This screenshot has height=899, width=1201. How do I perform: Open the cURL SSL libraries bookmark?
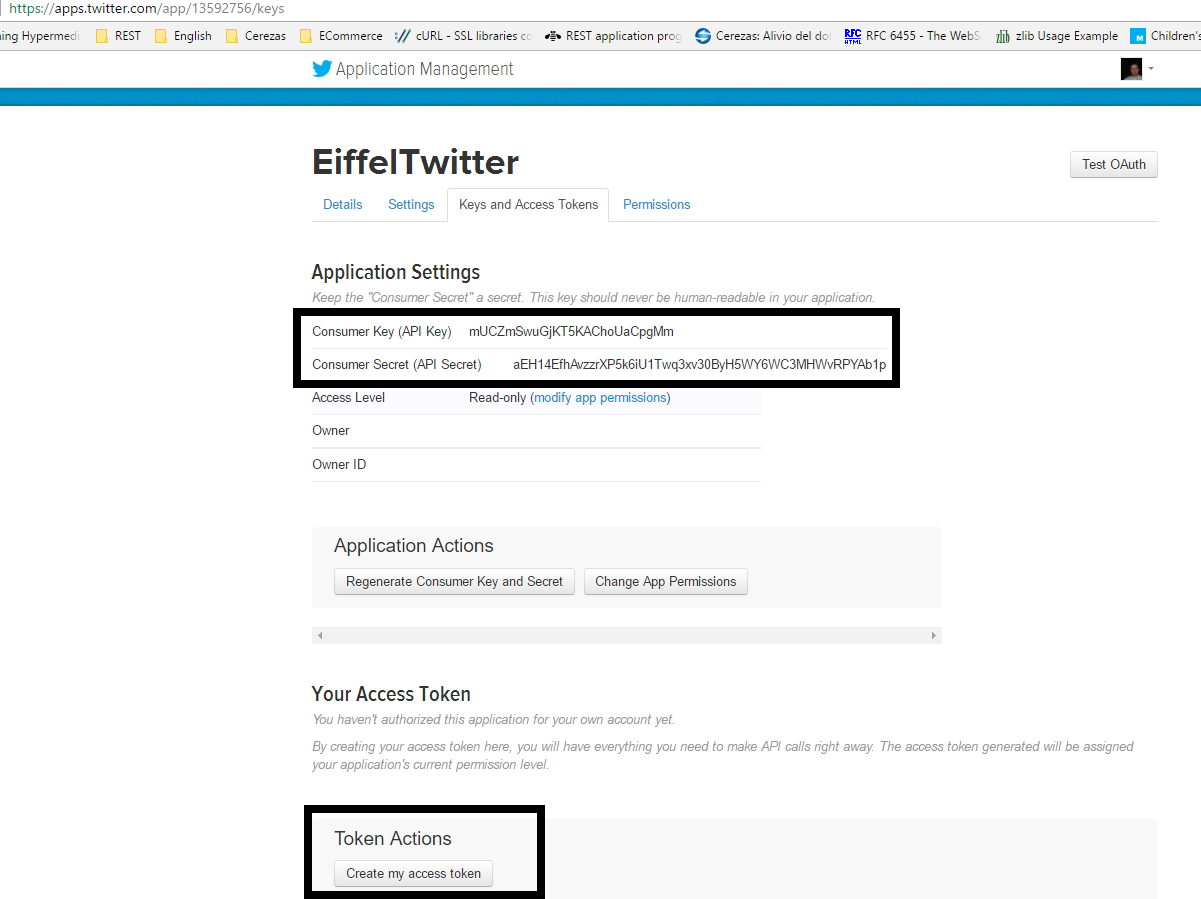coord(463,36)
